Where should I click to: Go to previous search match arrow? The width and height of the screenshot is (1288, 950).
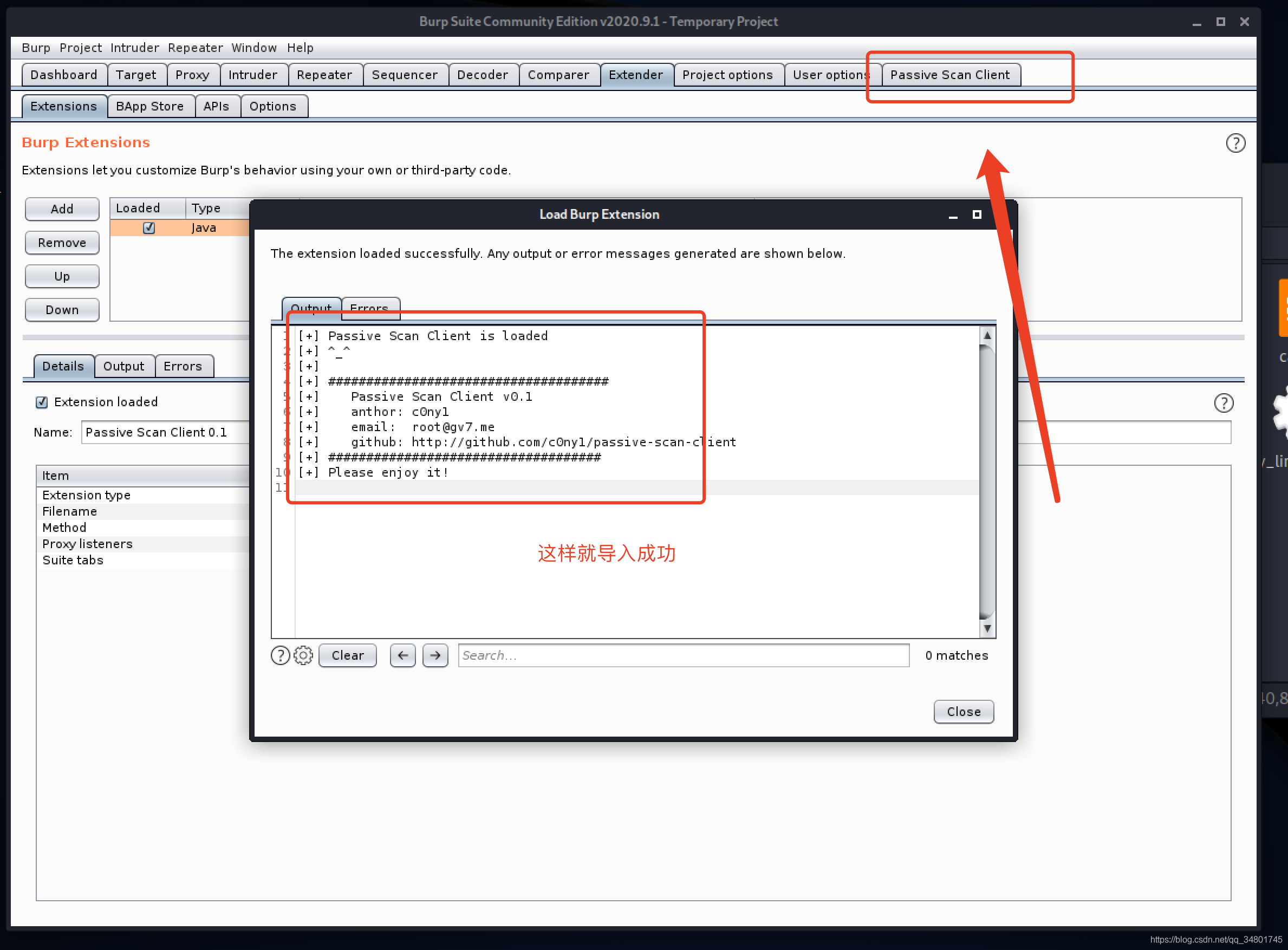tap(402, 655)
